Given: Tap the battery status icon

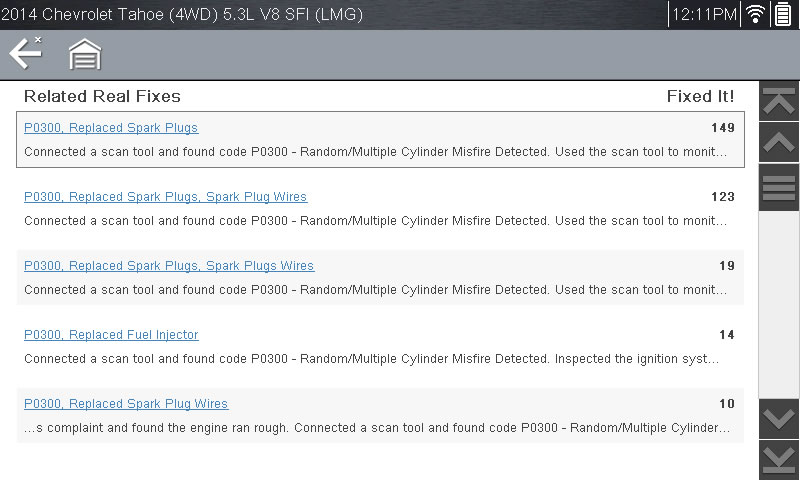Looking at the screenshot, I should coord(782,14).
